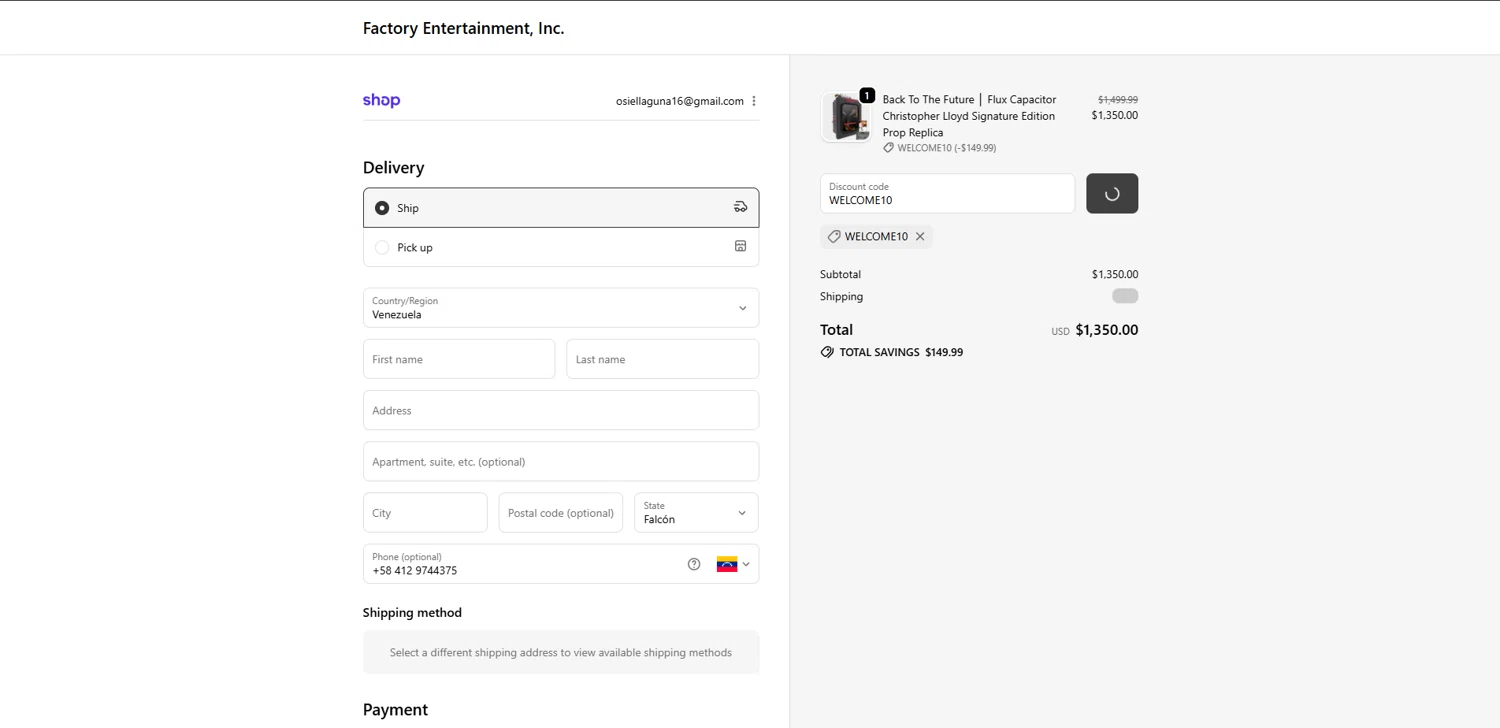Click the Shipping method heading
1500x728 pixels.
(412, 613)
